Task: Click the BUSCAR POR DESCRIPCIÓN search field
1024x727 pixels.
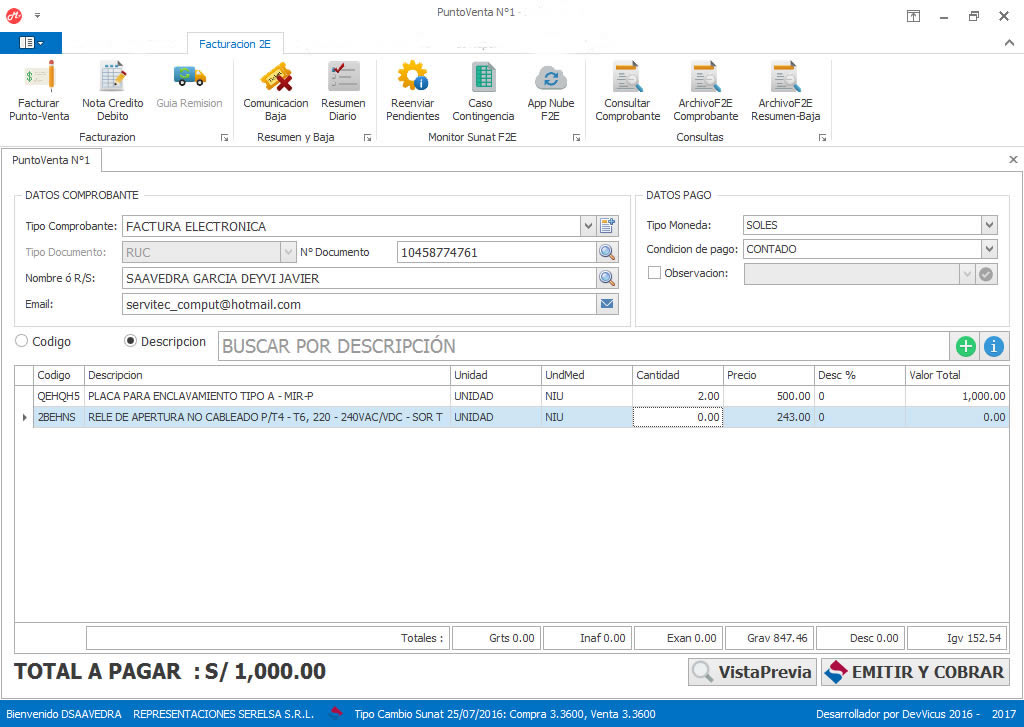Action: pos(583,346)
